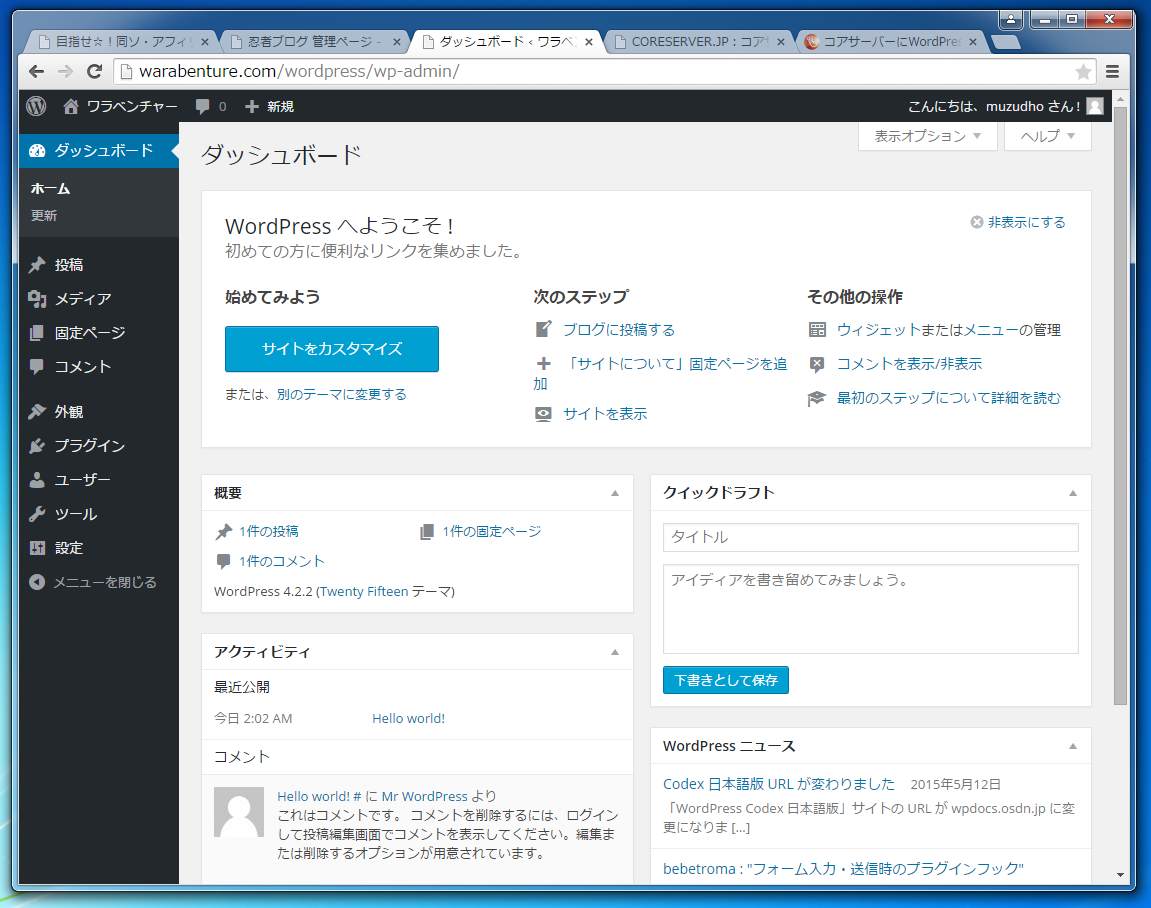The width and height of the screenshot is (1151, 908).
Task: Reload the page with refresh icon
Action: pos(94,71)
